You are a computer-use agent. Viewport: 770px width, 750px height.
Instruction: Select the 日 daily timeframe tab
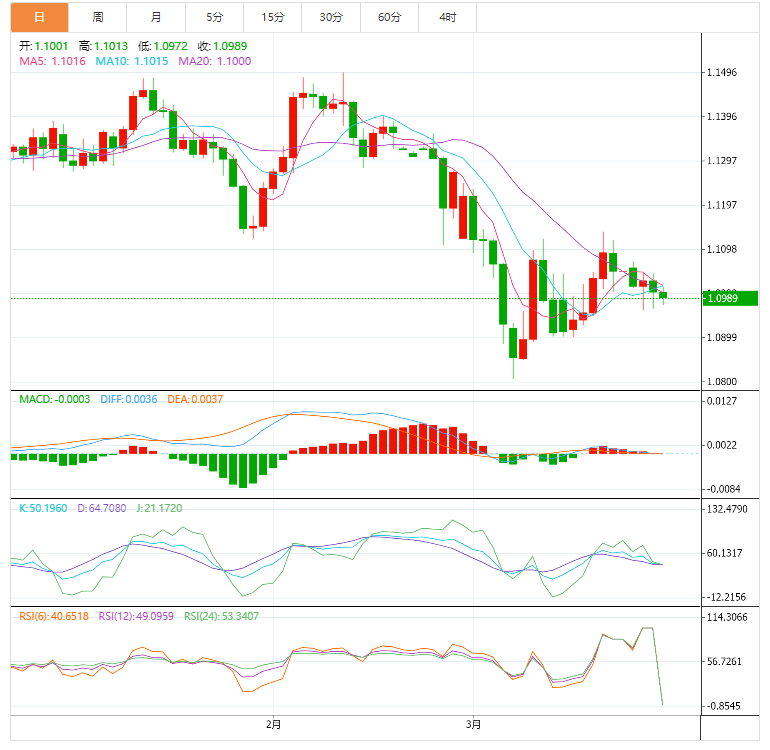tap(39, 17)
